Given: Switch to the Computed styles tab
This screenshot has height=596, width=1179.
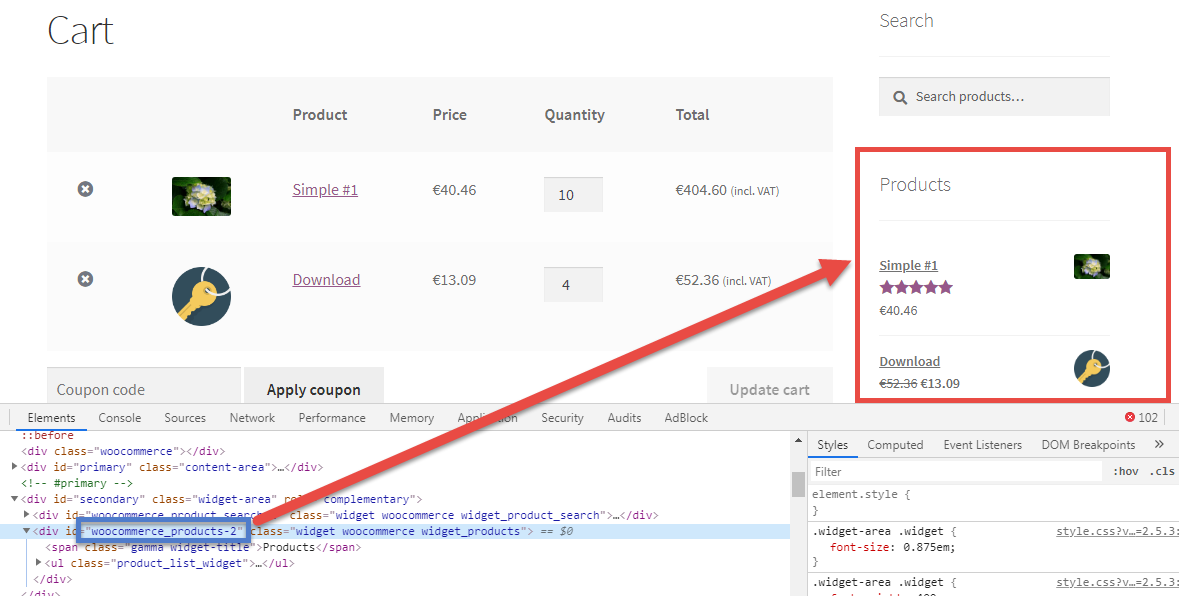Looking at the screenshot, I should (x=895, y=445).
